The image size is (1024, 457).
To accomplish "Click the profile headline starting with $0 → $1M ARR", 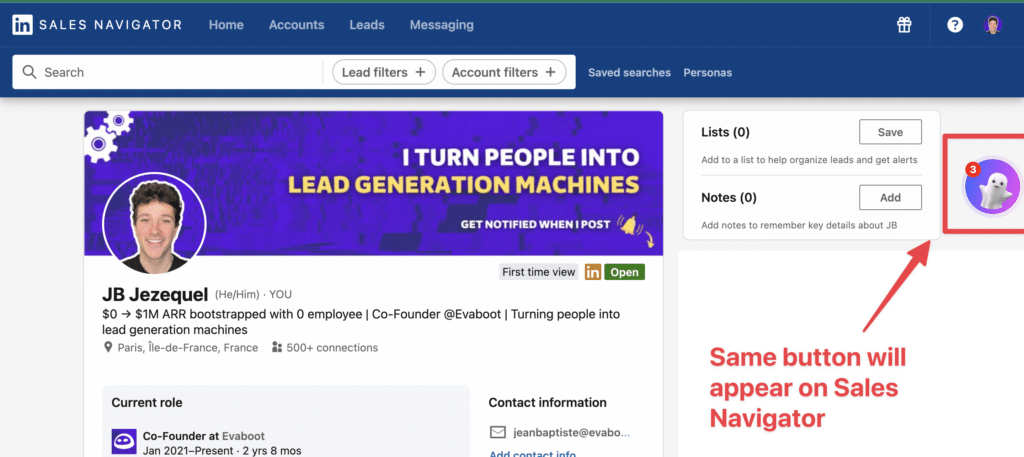I will (x=361, y=322).
